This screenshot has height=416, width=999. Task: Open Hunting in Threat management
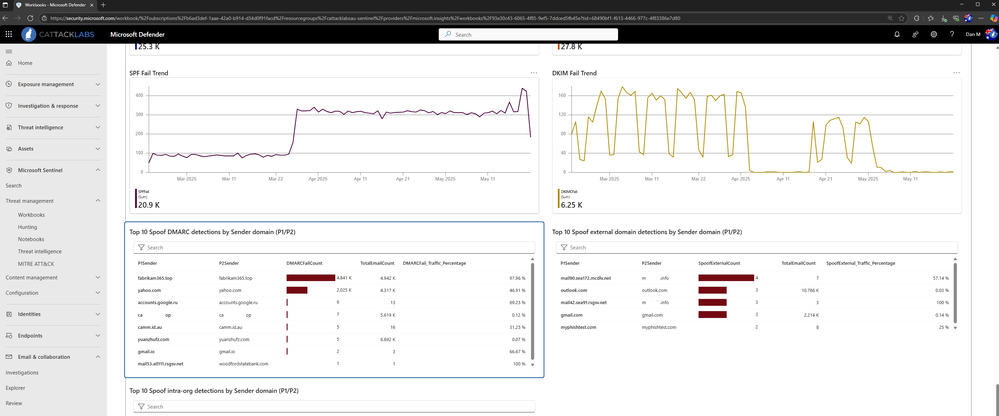tap(27, 227)
